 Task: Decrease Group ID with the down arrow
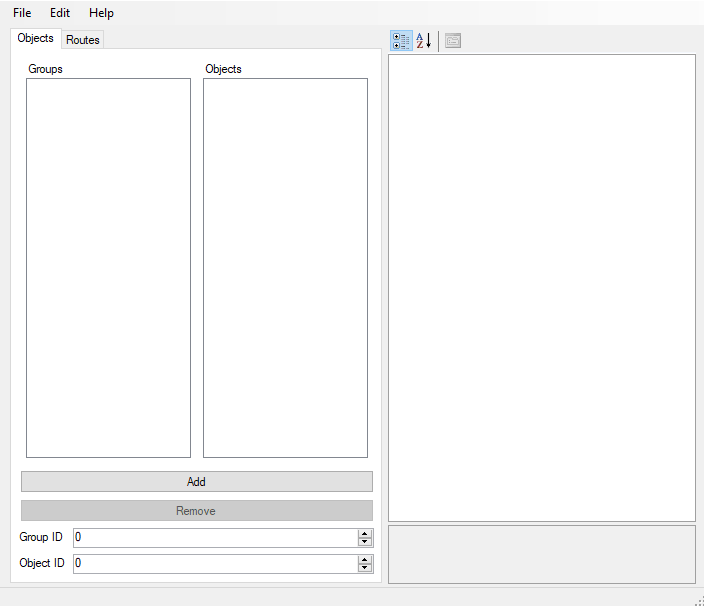click(365, 542)
